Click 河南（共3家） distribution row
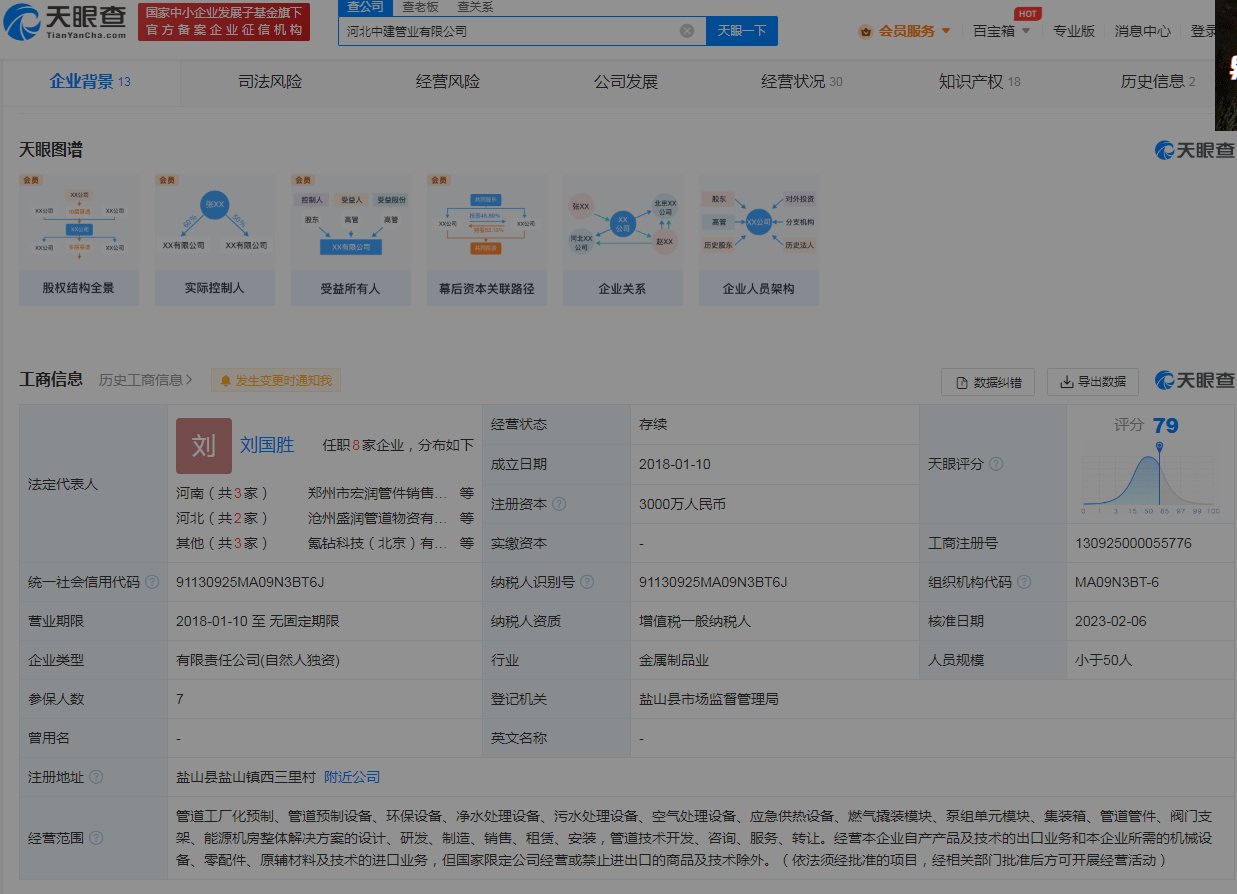1237x894 pixels. tap(223, 493)
